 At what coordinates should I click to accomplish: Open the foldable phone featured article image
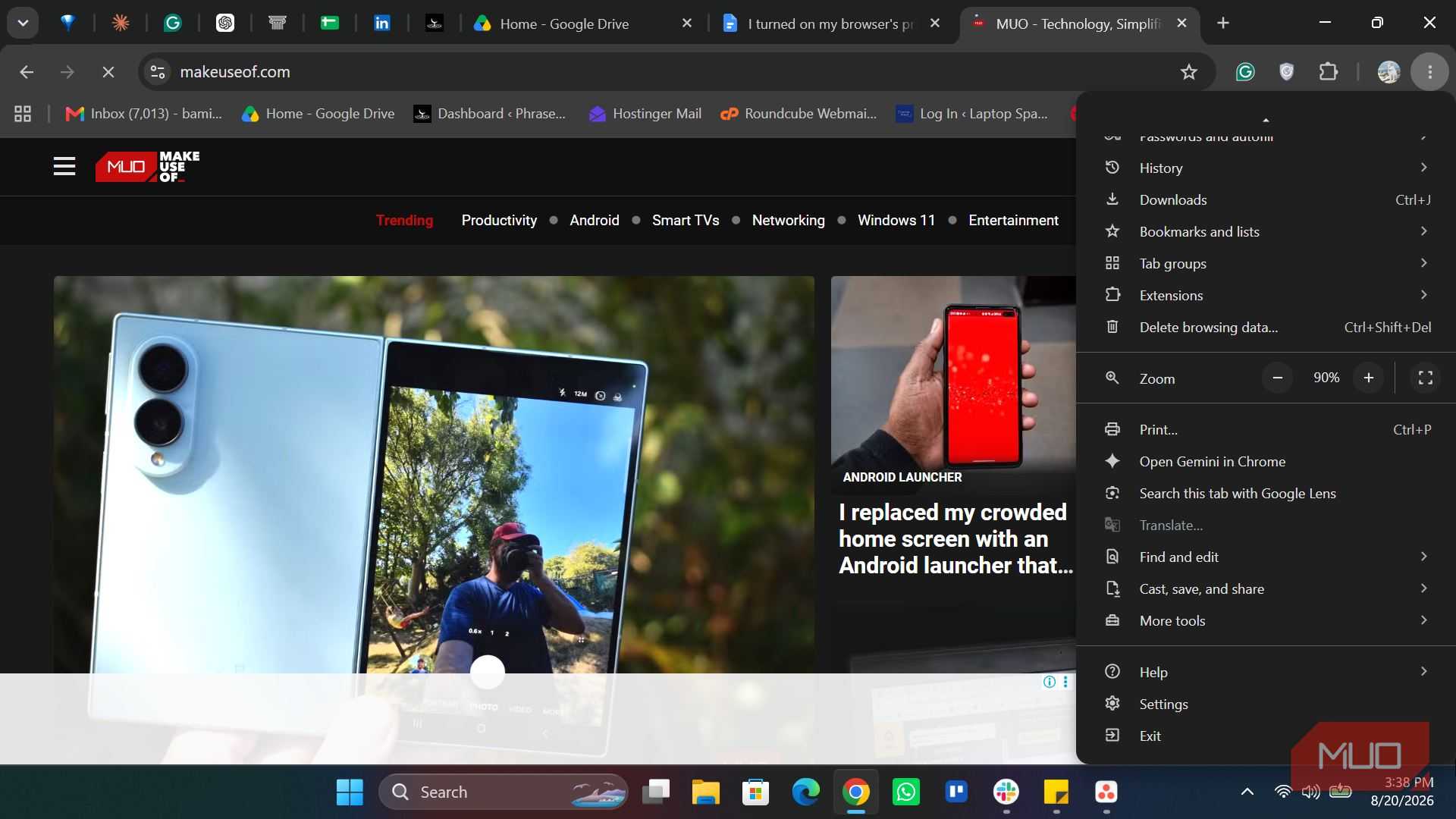click(434, 474)
